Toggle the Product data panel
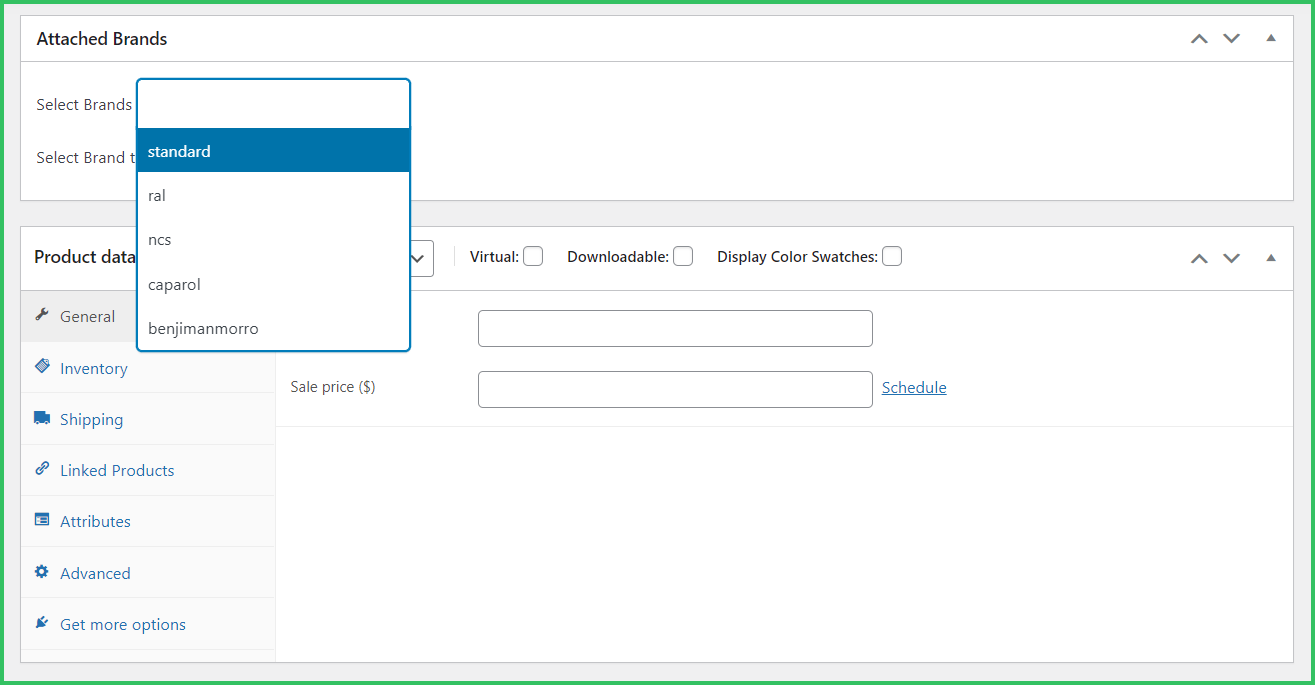 coord(1271,257)
